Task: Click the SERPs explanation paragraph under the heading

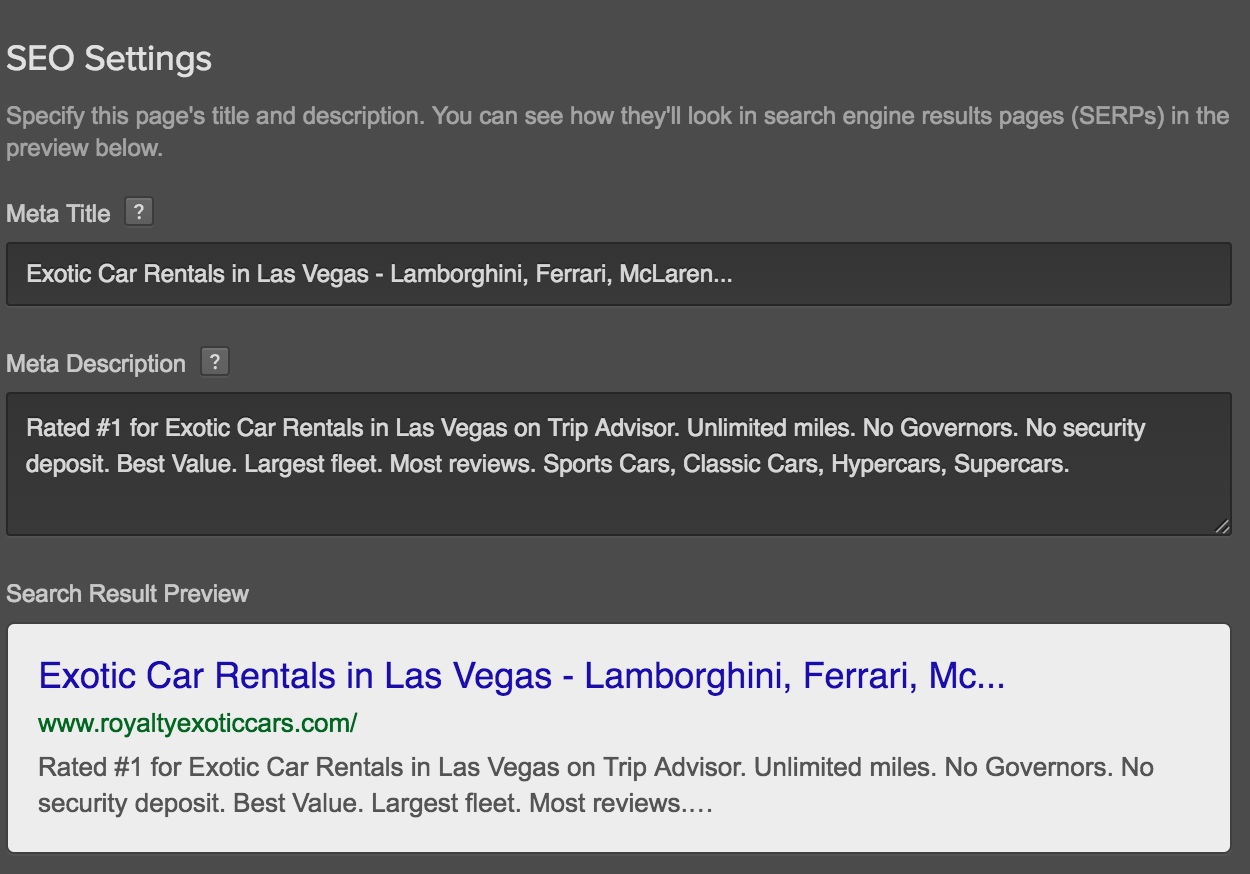Action: coord(617,132)
